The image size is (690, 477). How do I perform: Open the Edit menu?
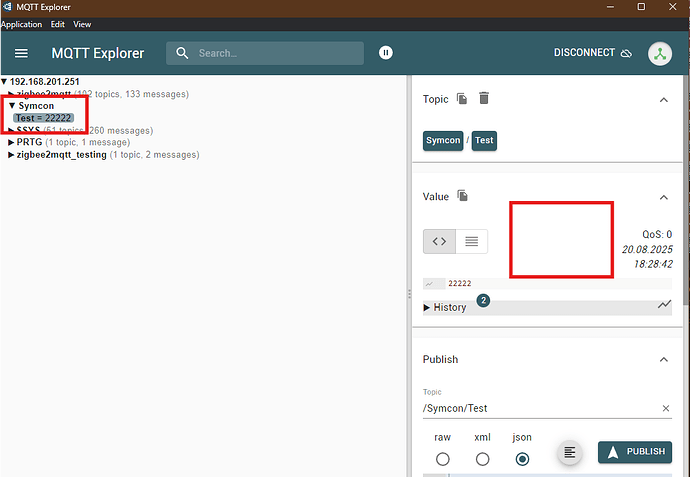pos(58,24)
